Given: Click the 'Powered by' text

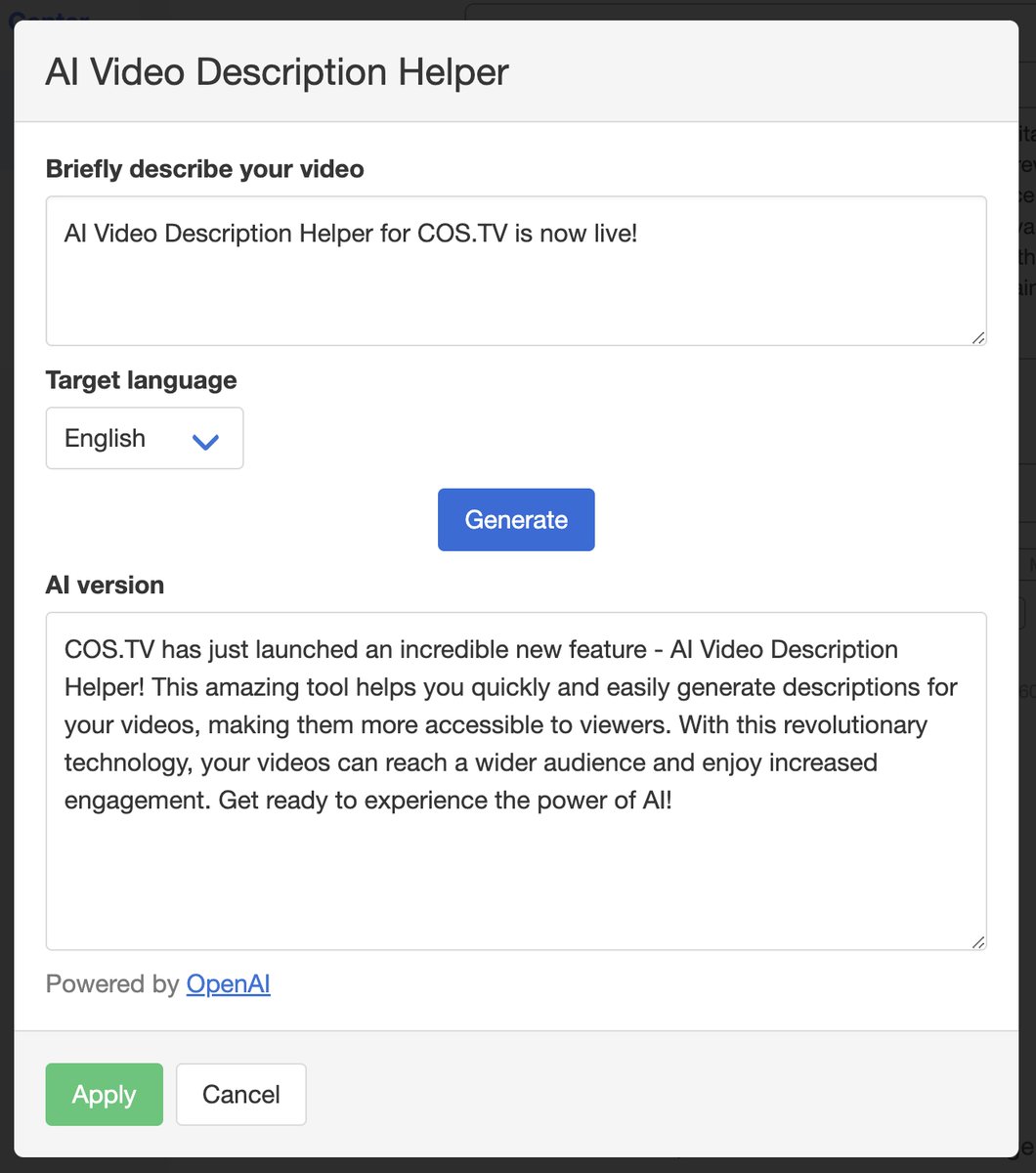Looking at the screenshot, I should (112, 984).
